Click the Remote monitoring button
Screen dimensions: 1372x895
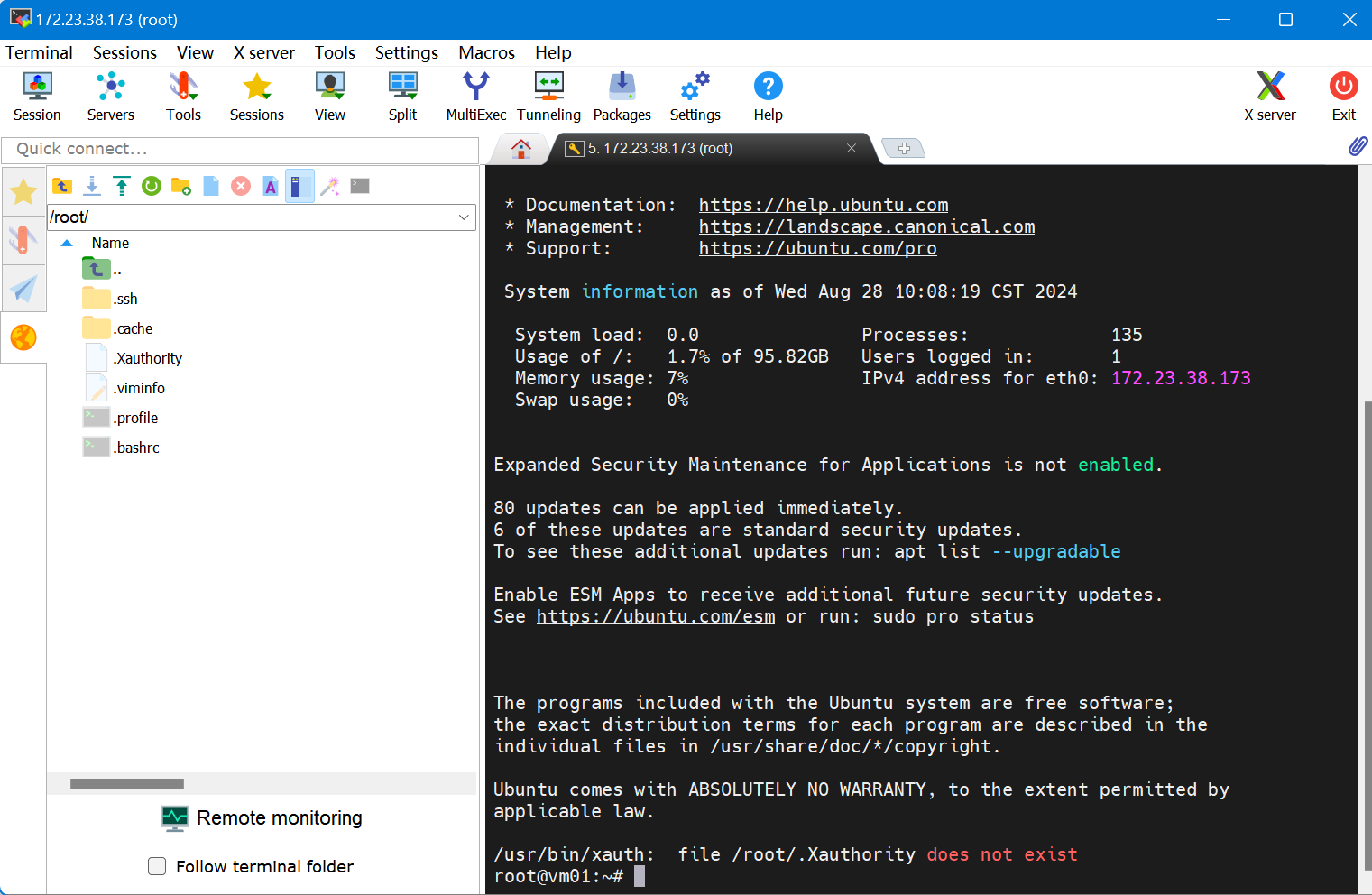click(262, 818)
